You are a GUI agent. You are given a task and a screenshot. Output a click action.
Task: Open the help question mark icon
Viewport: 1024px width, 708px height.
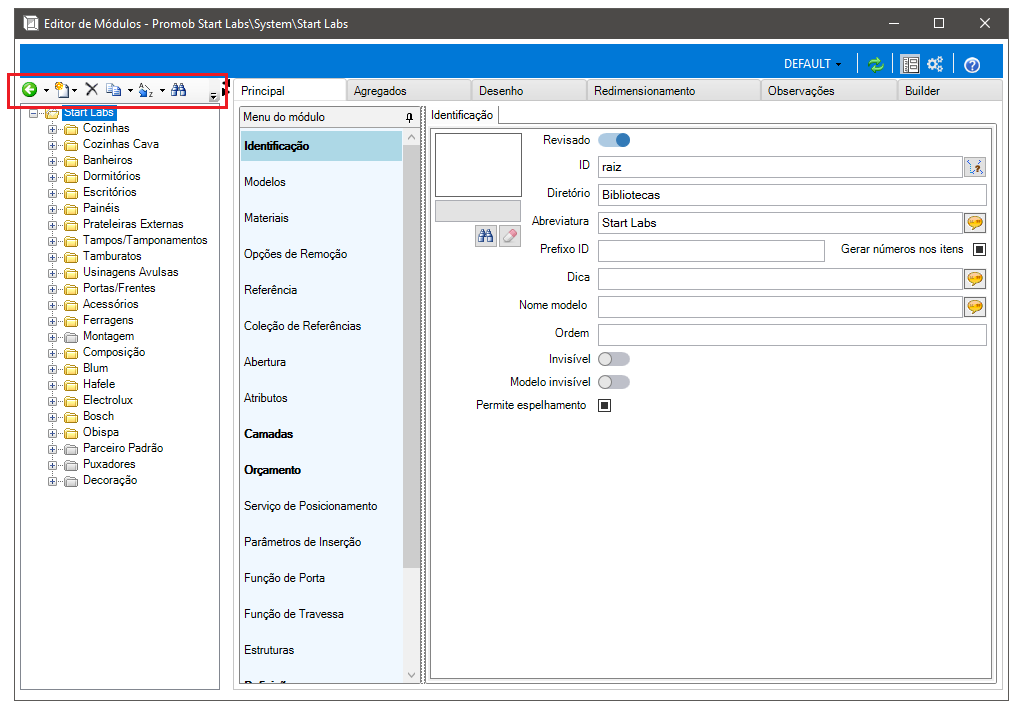point(972,65)
